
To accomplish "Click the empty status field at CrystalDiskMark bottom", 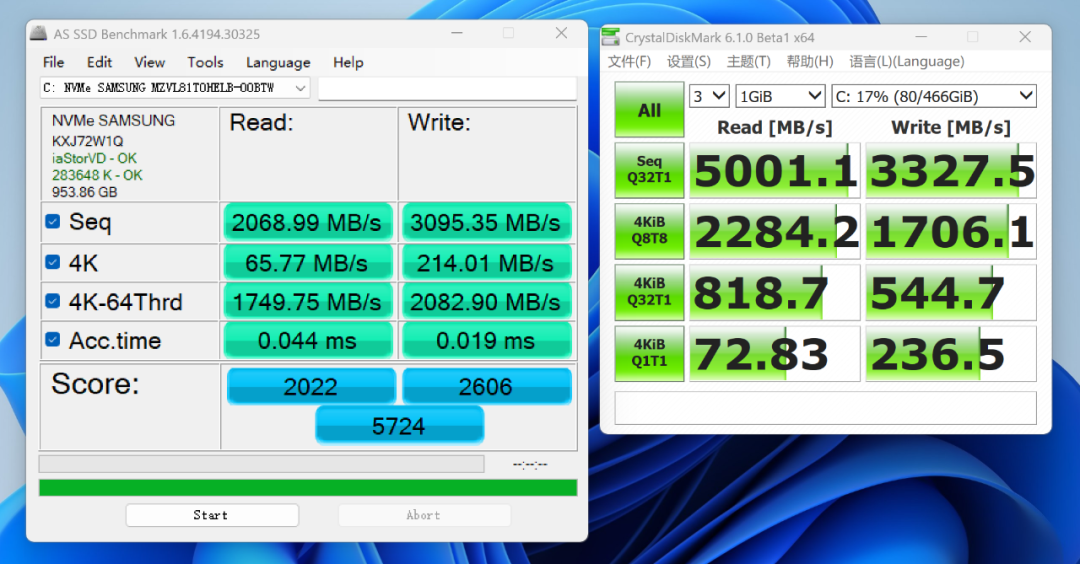I will 825,408.
